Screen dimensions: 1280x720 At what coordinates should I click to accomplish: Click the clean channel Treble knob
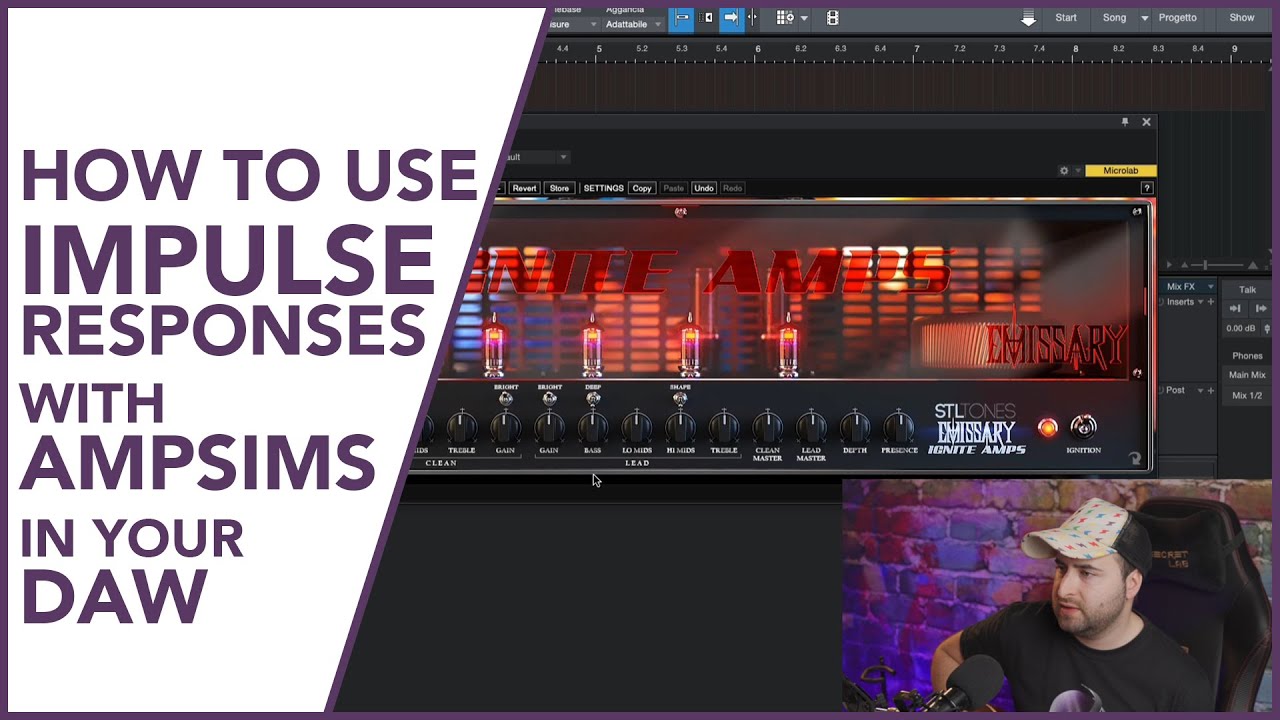click(x=462, y=428)
